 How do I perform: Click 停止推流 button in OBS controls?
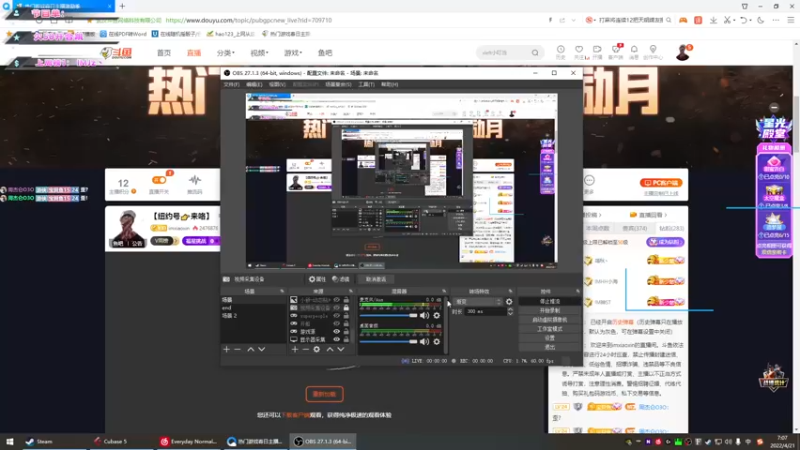point(549,302)
